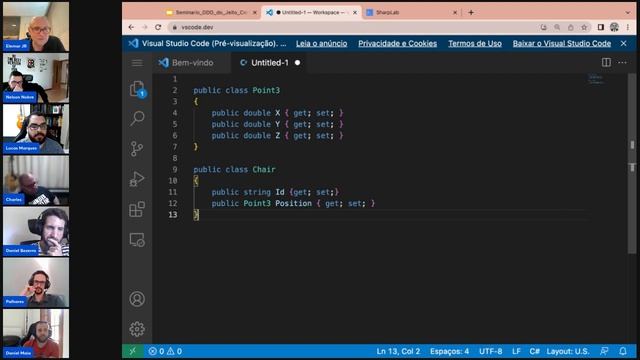This screenshot has height=360, width=640.
Task: Select Charles' video thumbnail
Action: (36, 180)
